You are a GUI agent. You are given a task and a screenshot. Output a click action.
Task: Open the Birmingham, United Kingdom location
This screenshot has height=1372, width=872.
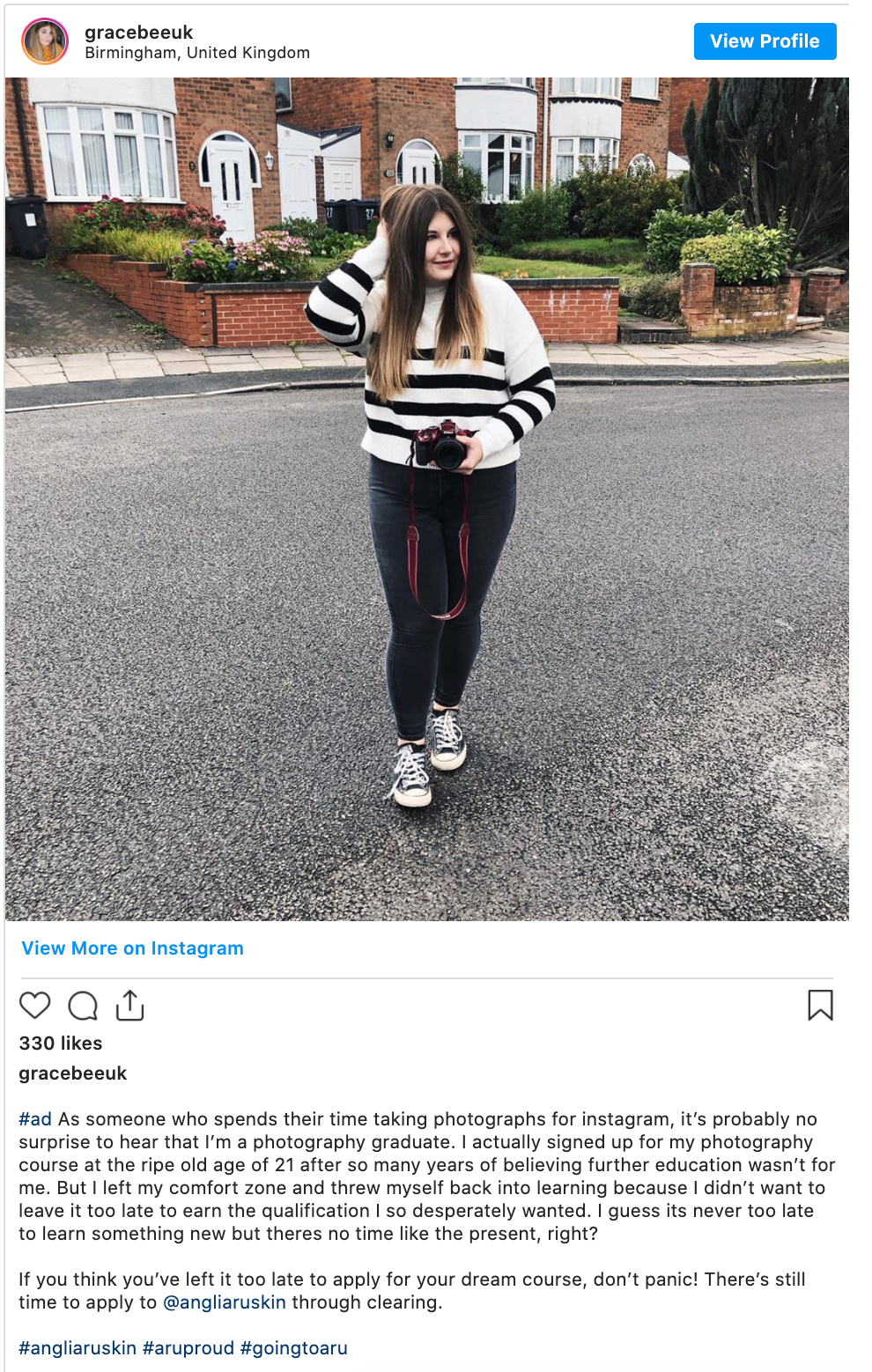tap(197, 53)
